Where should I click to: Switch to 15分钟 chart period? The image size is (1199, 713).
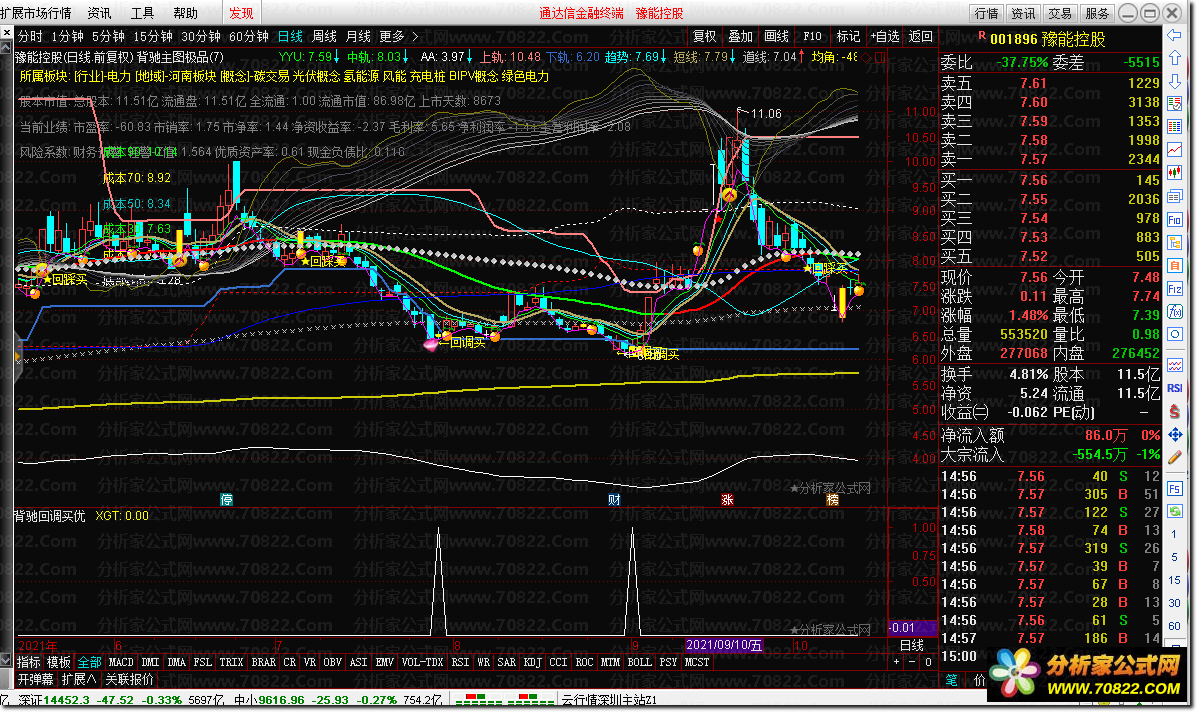point(153,36)
